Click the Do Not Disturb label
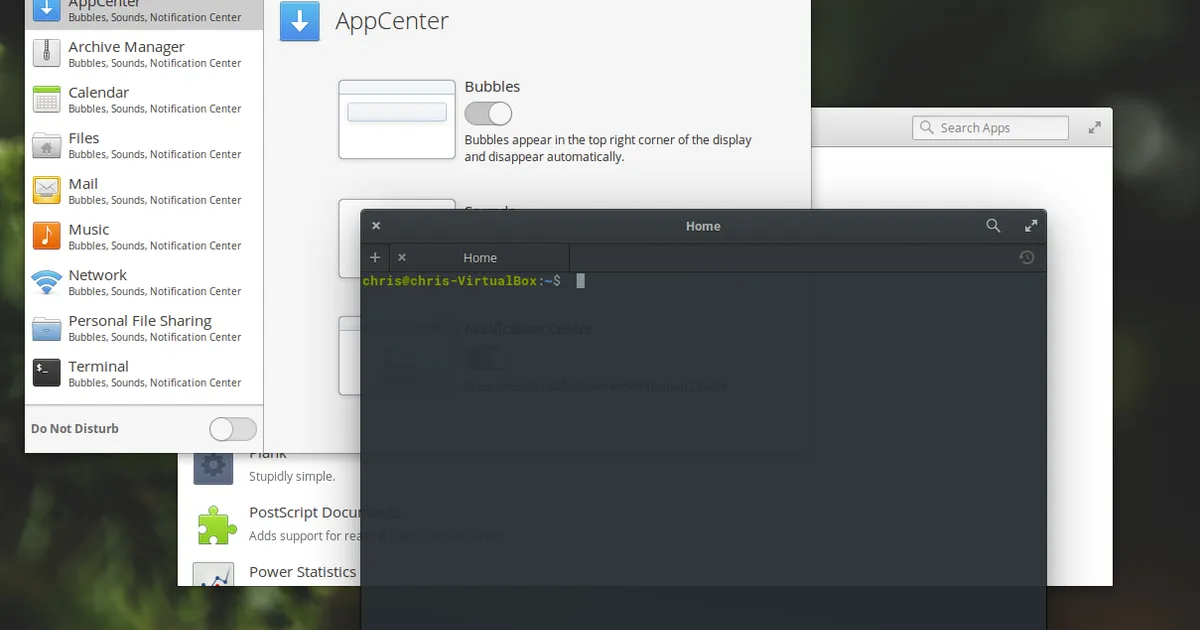 click(75, 429)
